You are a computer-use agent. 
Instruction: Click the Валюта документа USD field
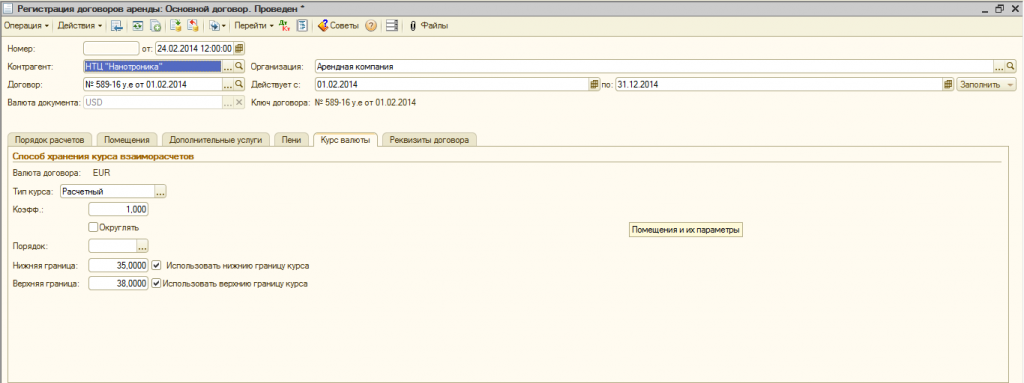tap(153, 103)
